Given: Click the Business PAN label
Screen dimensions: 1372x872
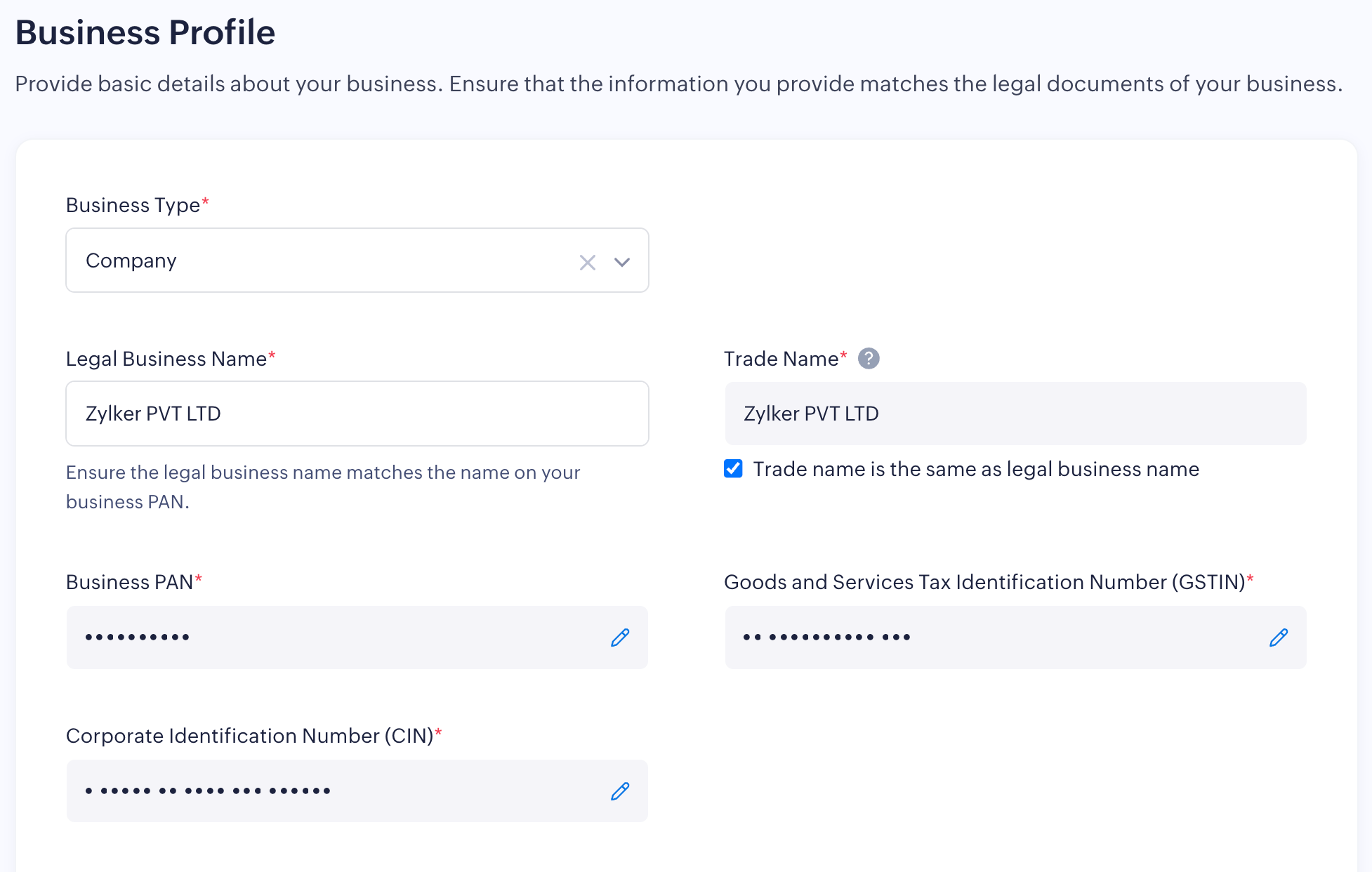Looking at the screenshot, I should (129, 582).
